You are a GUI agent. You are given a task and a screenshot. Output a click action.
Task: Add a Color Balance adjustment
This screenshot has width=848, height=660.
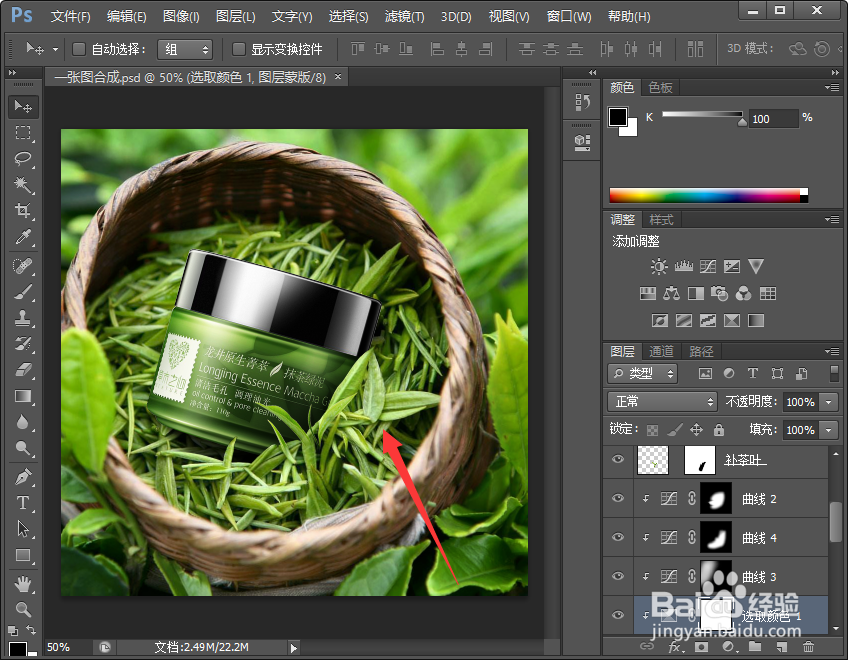[671, 294]
